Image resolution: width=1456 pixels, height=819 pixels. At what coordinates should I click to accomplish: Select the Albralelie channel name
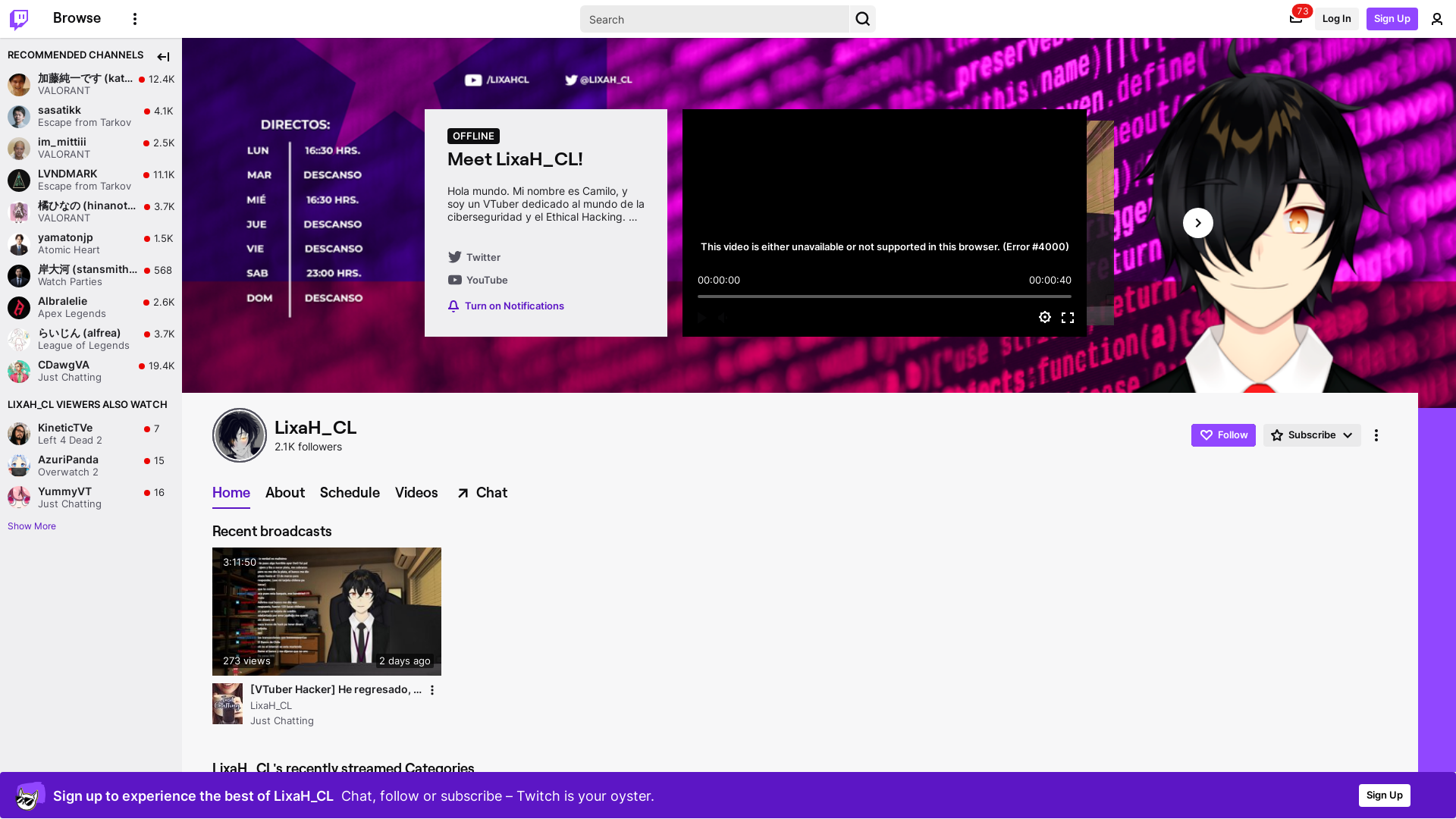(x=63, y=301)
